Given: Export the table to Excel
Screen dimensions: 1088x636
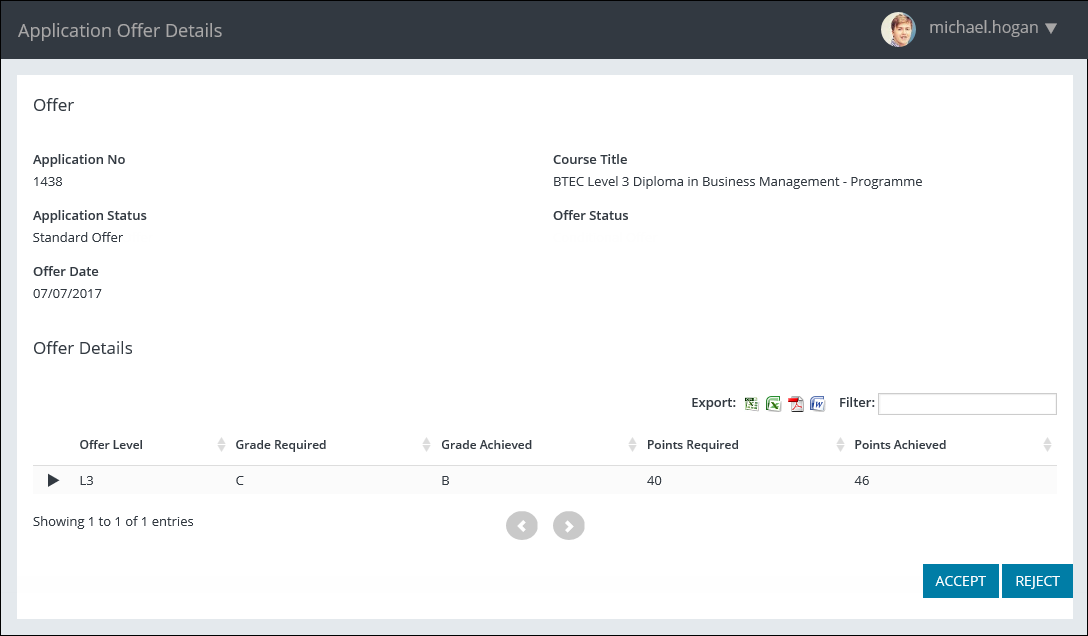Looking at the screenshot, I should pyautogui.click(x=773, y=404).
